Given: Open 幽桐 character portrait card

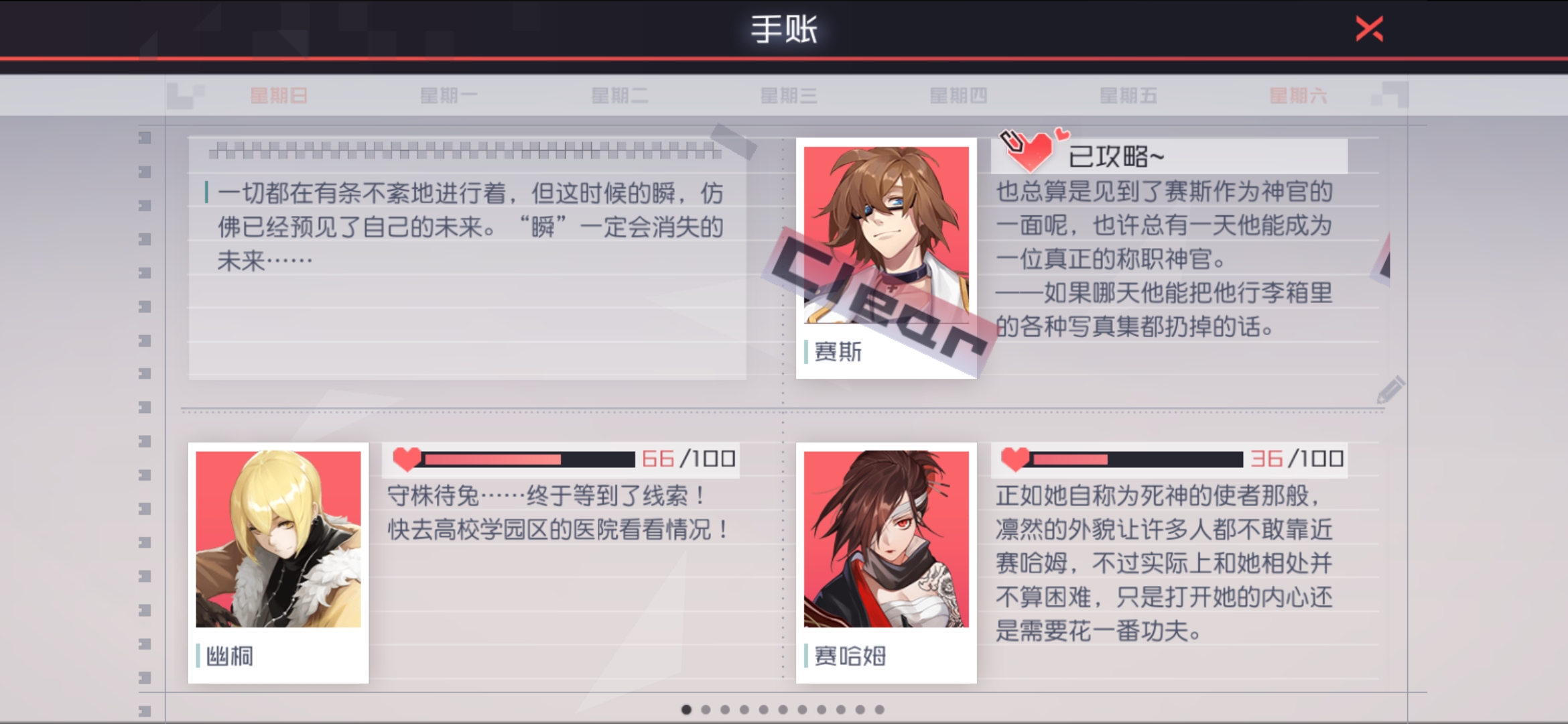Looking at the screenshot, I should pyautogui.click(x=278, y=562).
